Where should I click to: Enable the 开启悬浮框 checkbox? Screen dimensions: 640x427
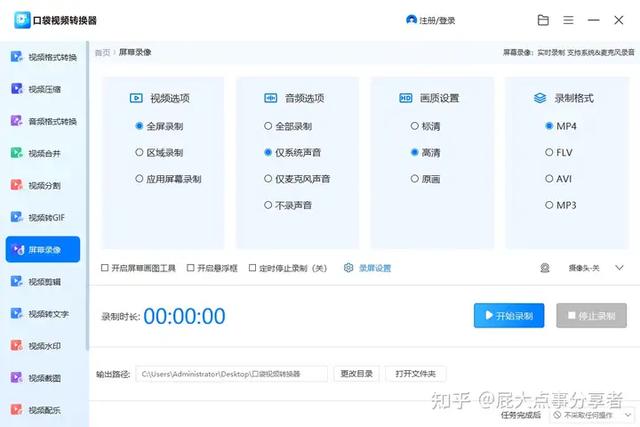190,268
